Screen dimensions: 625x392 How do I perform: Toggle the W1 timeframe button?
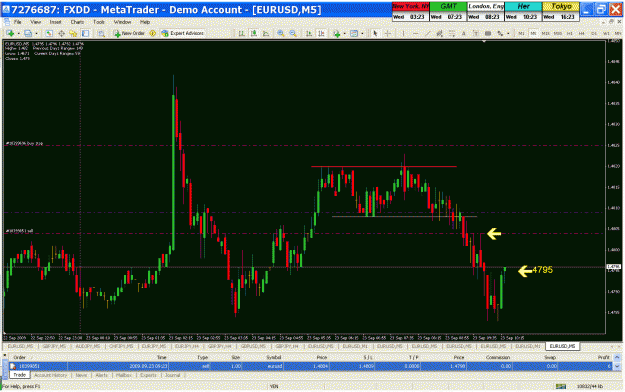point(606,33)
